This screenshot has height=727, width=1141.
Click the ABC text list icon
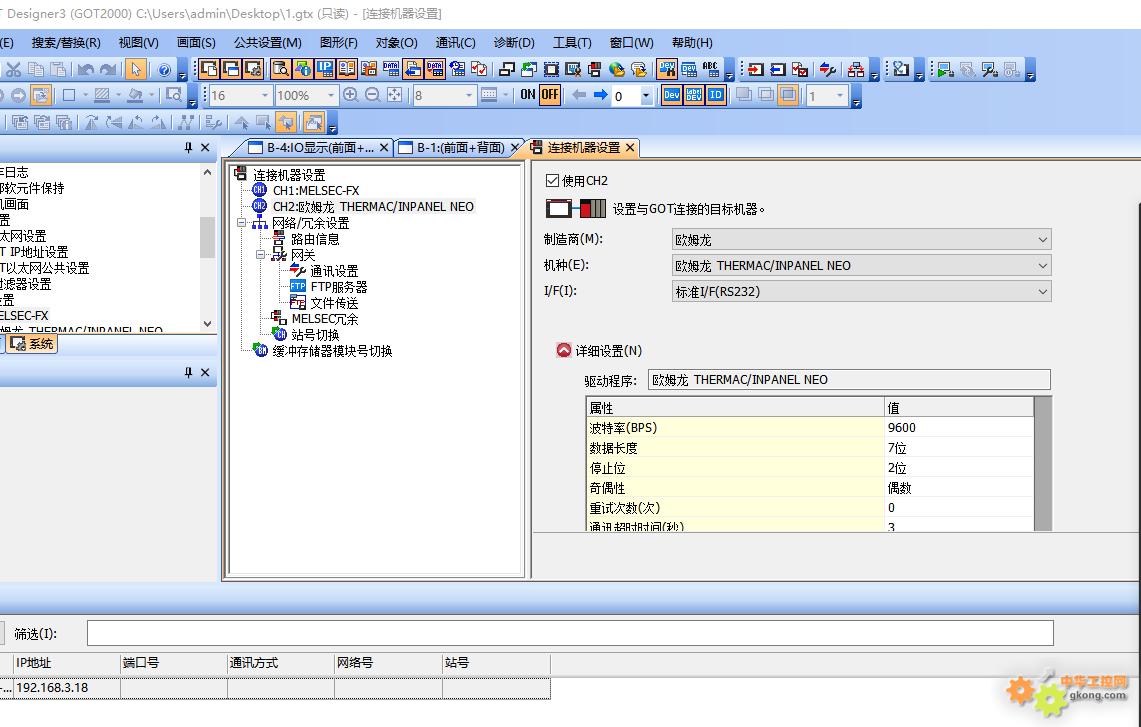coord(710,69)
